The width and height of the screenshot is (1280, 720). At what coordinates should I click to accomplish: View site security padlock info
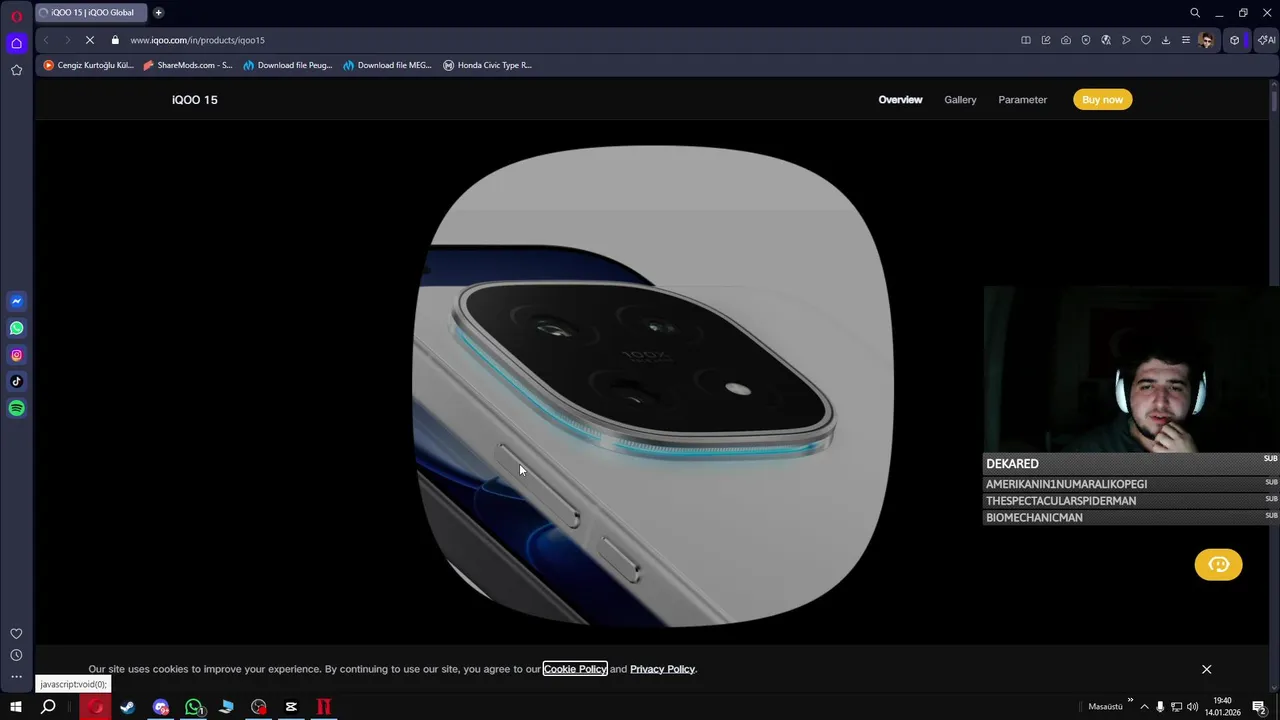(115, 40)
